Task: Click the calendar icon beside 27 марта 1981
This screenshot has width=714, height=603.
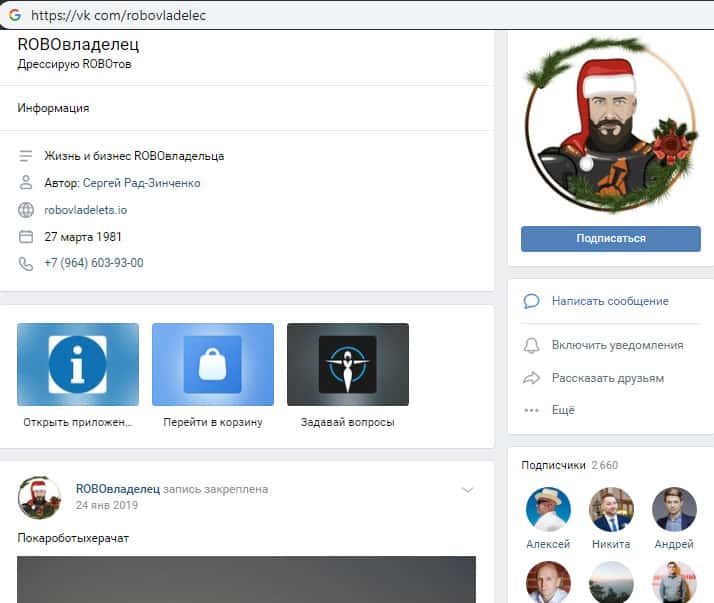Action: 26,237
